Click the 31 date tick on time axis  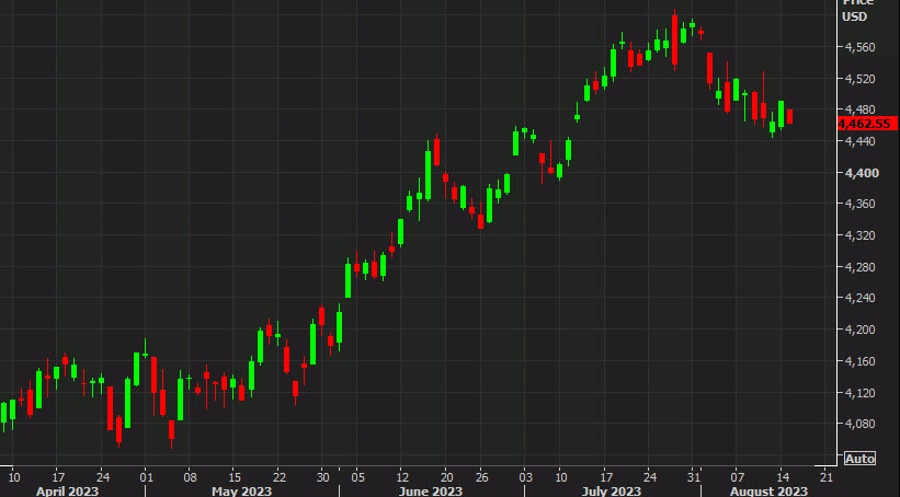694,477
